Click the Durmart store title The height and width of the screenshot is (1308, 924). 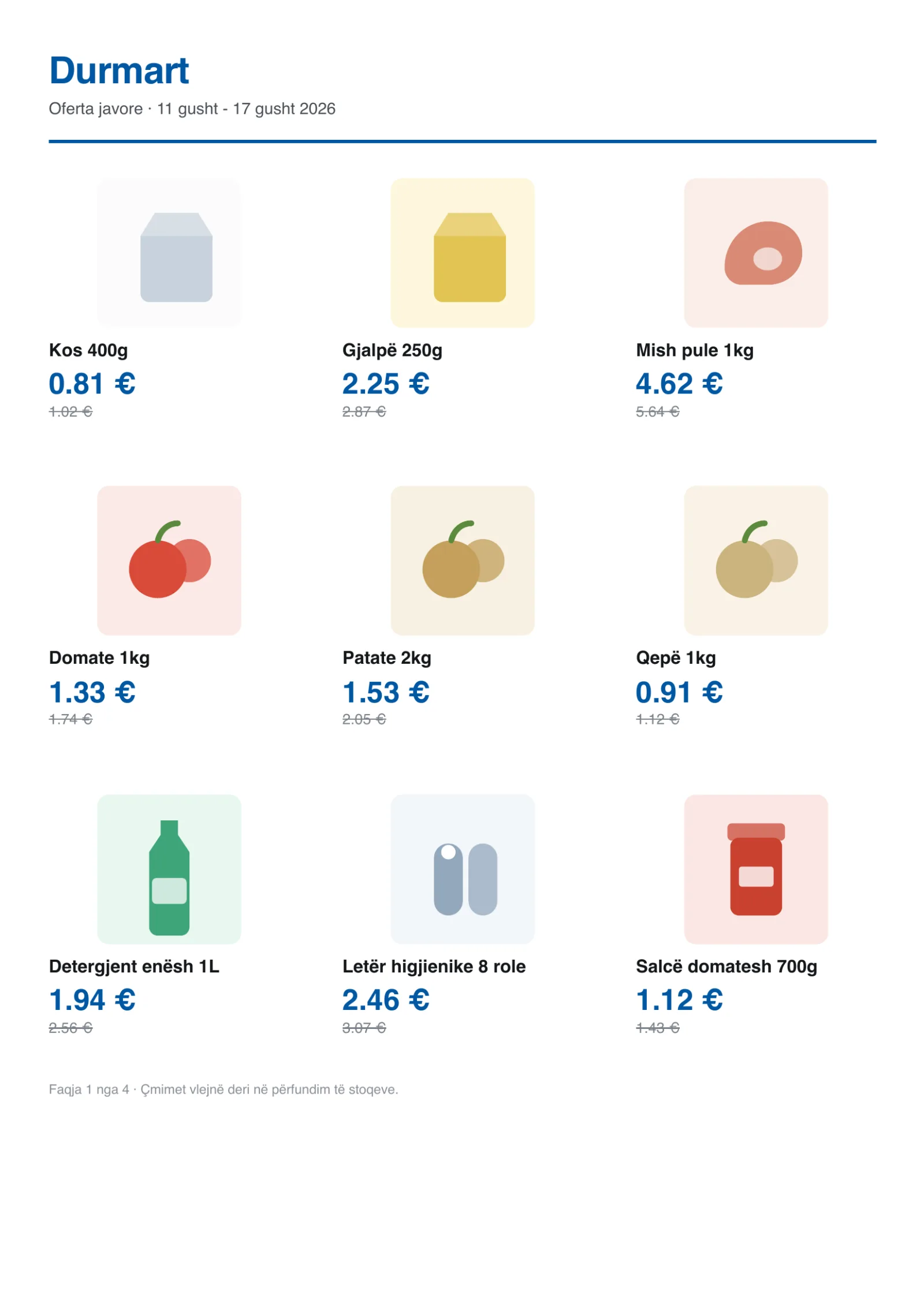tap(119, 70)
